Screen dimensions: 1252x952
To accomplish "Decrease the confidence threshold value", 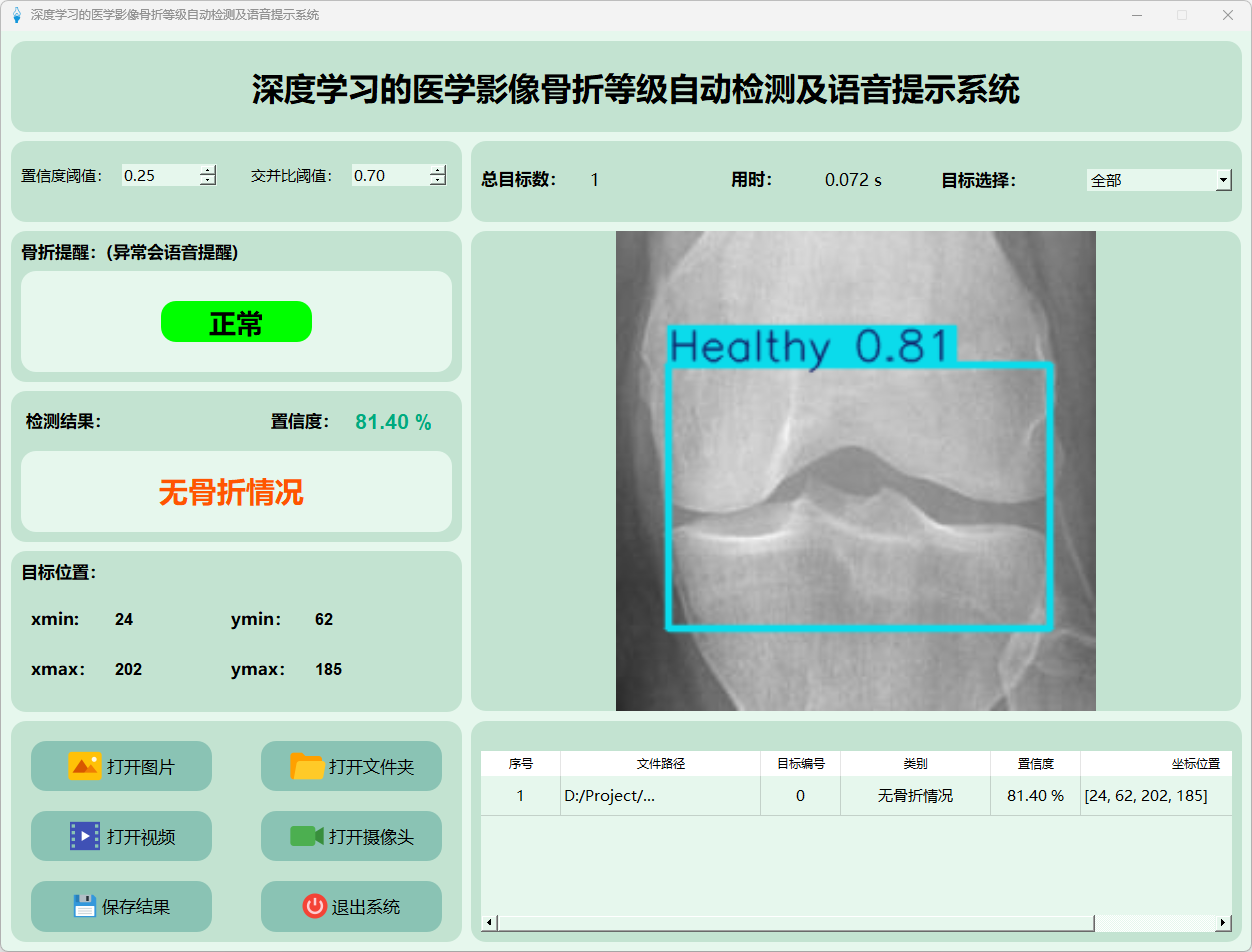I will tap(208, 181).
